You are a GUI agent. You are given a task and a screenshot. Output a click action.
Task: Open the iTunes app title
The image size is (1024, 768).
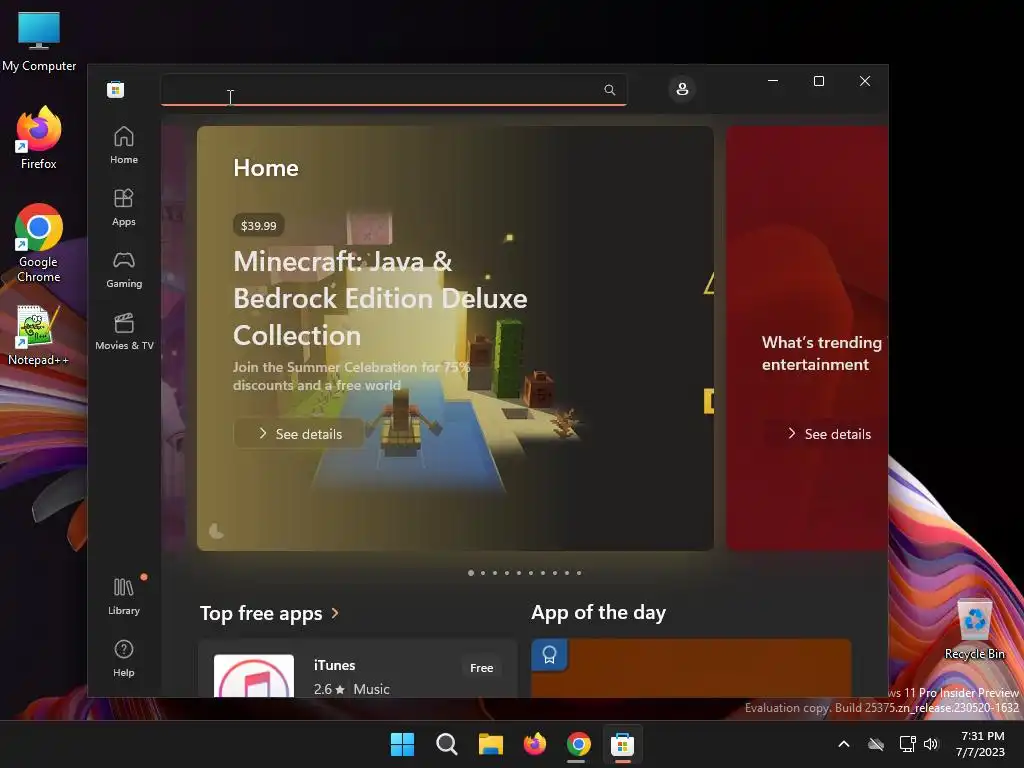[x=334, y=665]
